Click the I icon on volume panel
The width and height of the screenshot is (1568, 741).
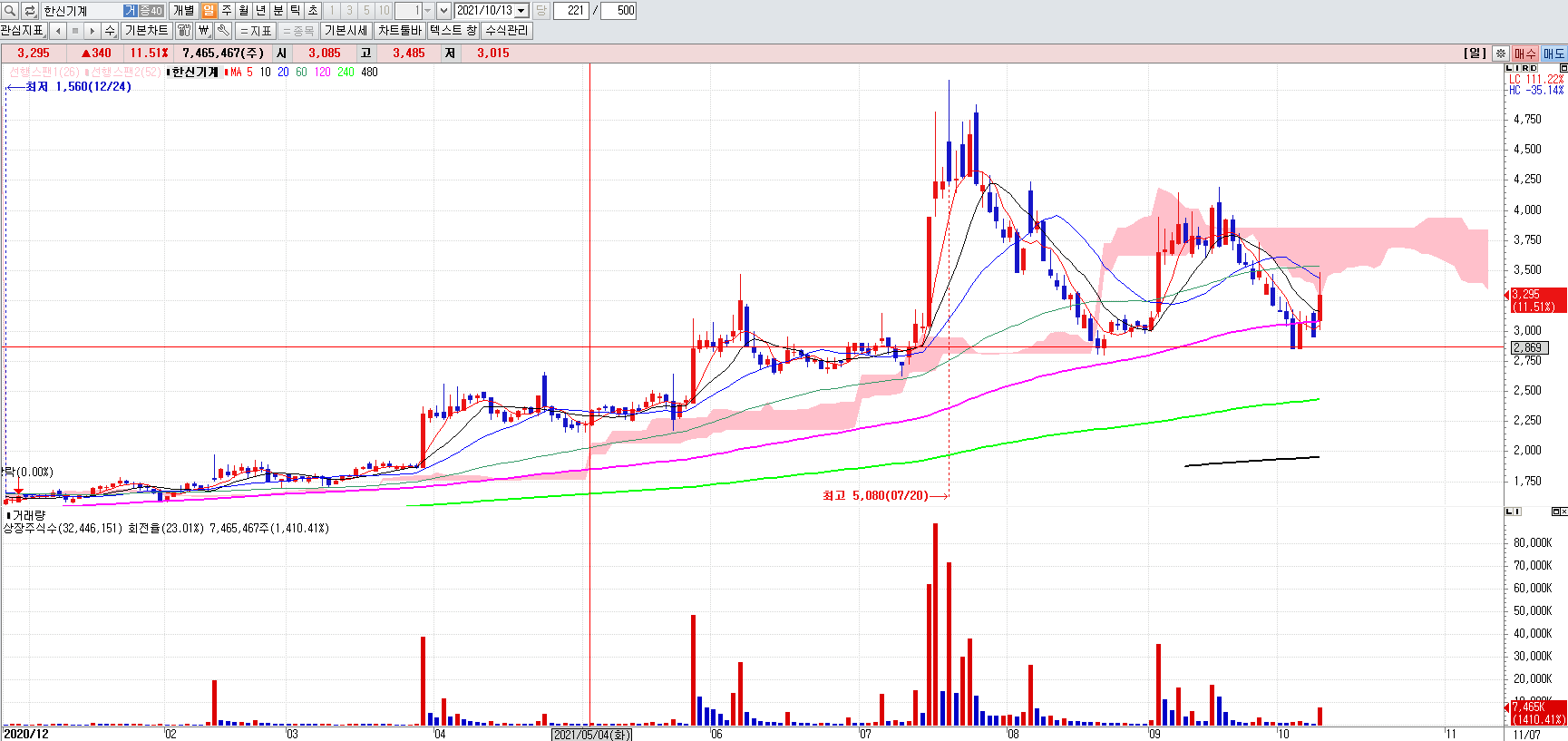[x=1517, y=512]
